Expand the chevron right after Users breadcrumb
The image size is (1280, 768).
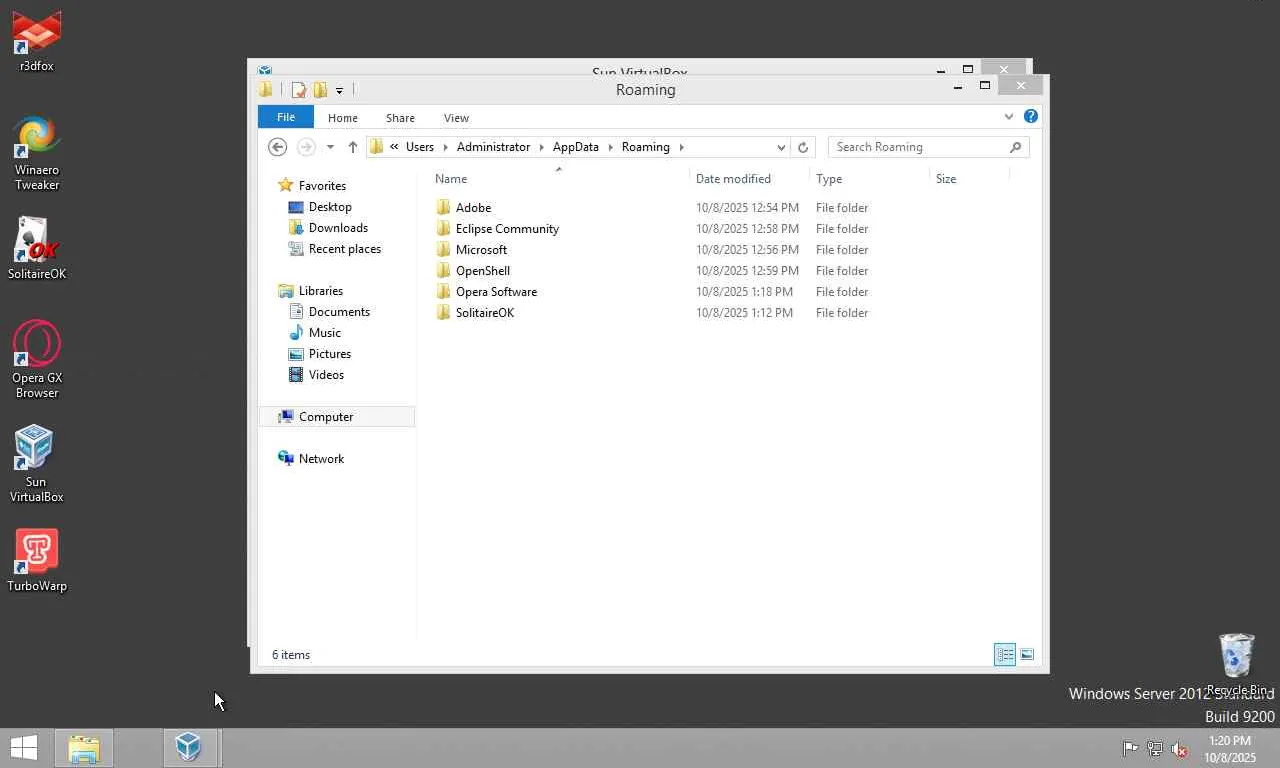[x=445, y=147]
